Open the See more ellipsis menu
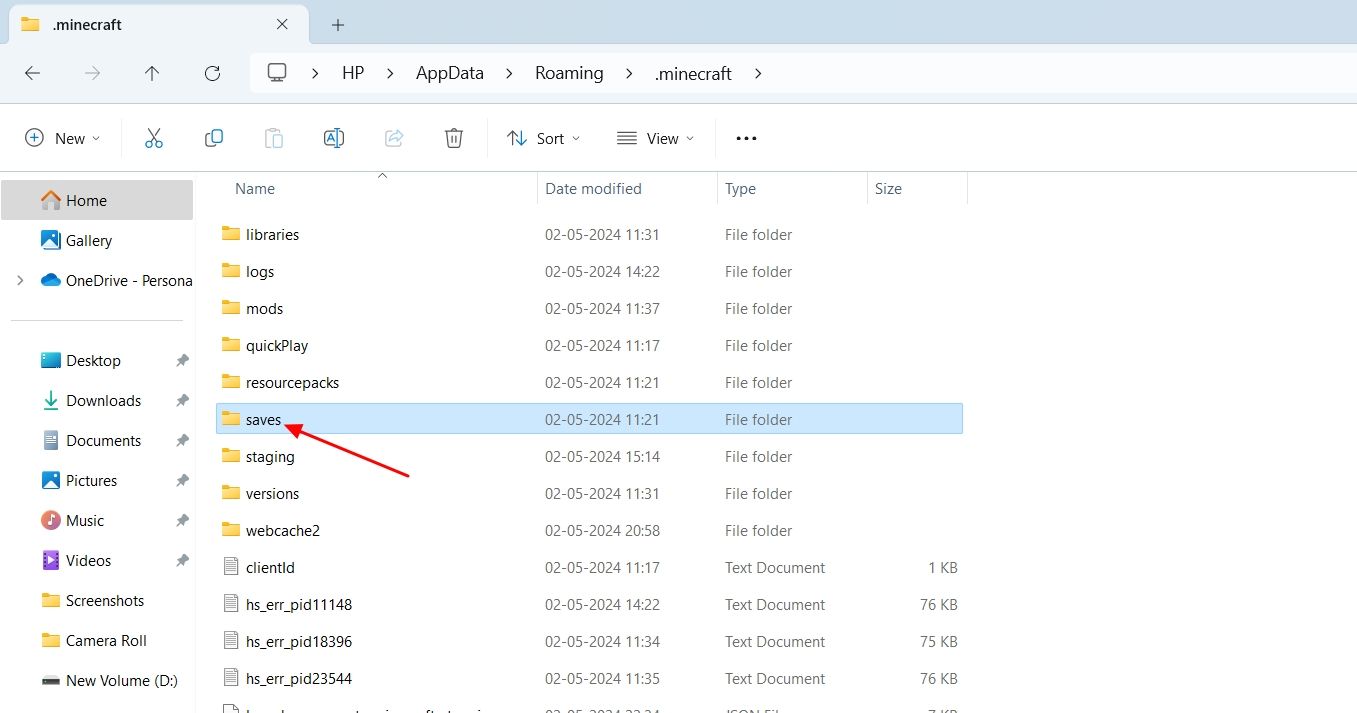1357x713 pixels. [746, 139]
